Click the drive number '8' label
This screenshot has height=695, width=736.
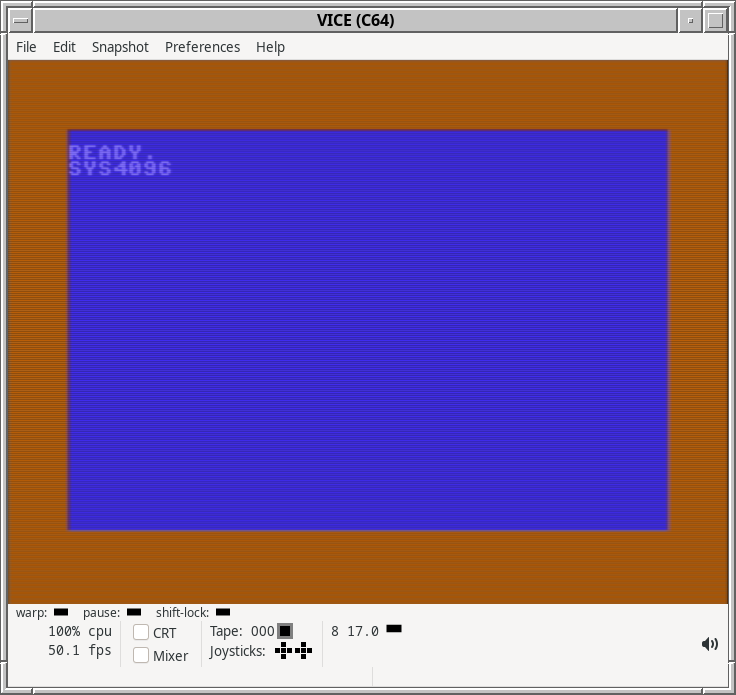[335, 632]
